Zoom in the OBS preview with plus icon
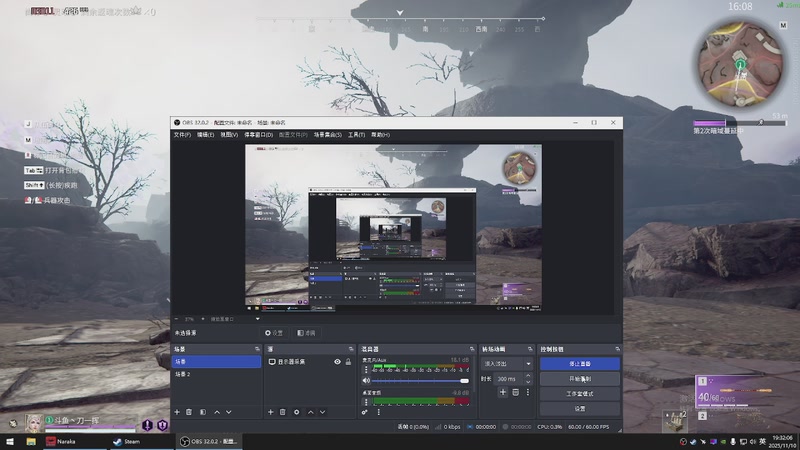The height and width of the screenshot is (450, 800). click(203, 319)
